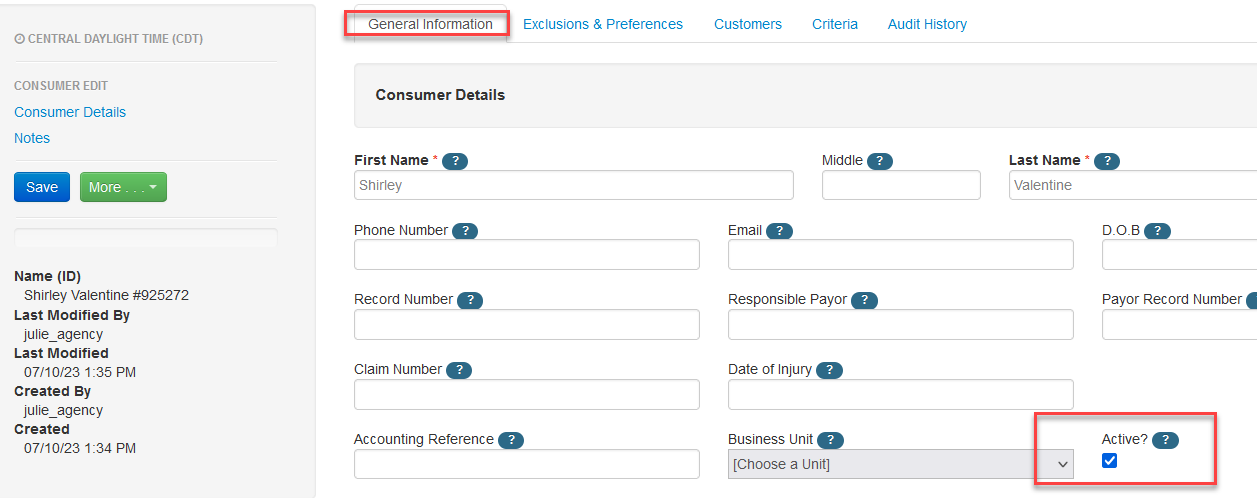Open help icon next to Middle
The image size is (1257, 498).
pyautogui.click(x=880, y=161)
